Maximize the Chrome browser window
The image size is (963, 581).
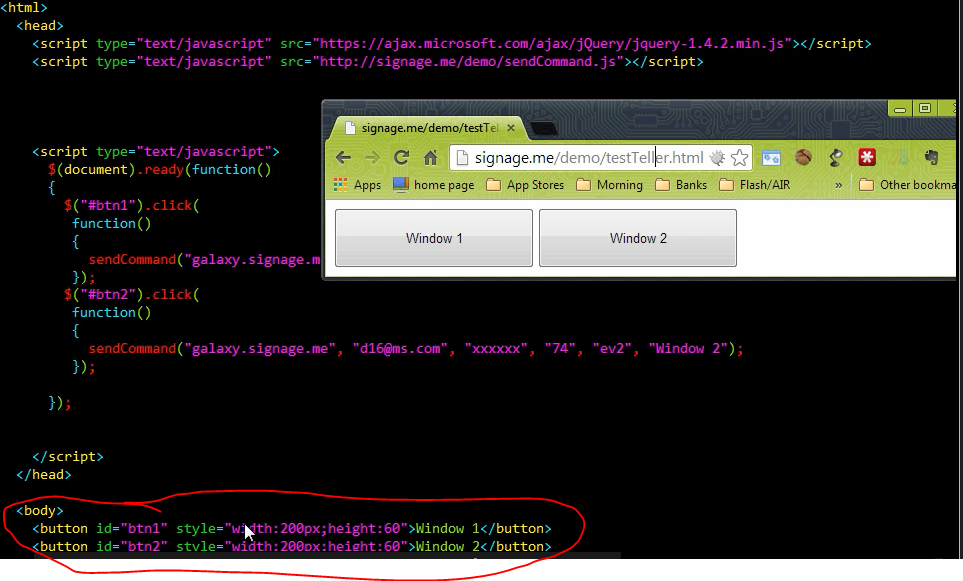pyautogui.click(x=925, y=109)
